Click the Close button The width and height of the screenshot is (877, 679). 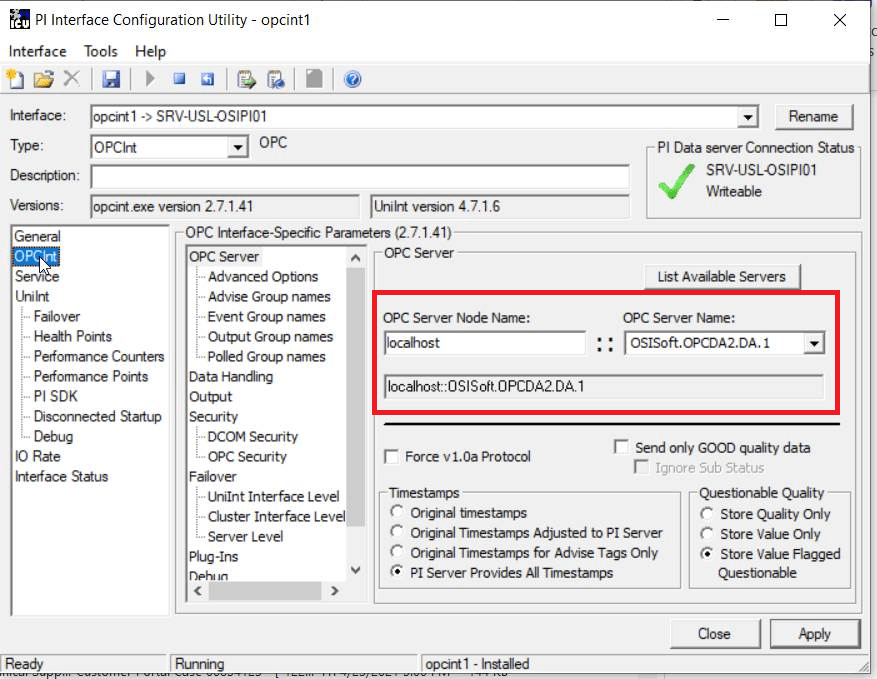714,634
